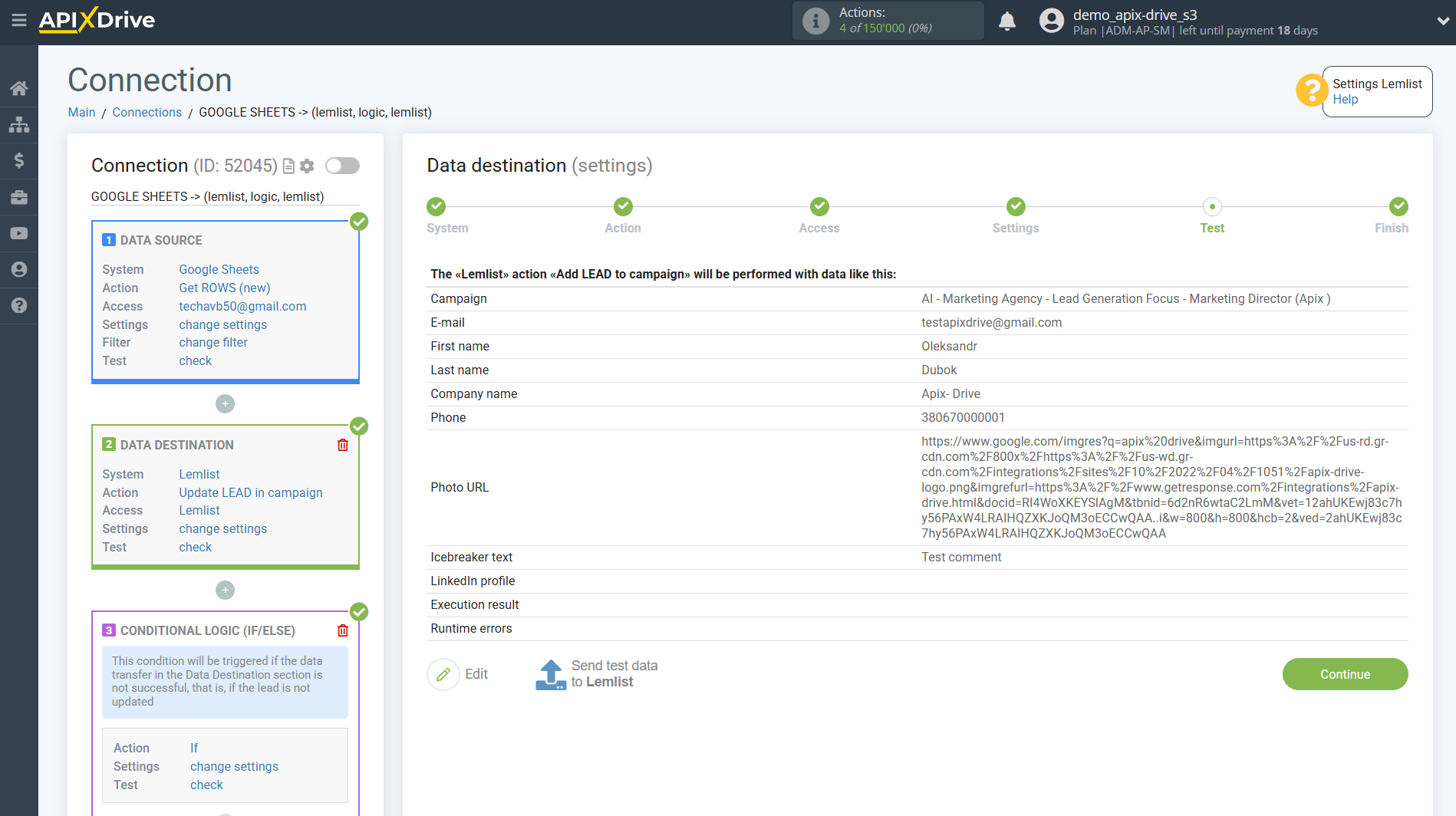The width and height of the screenshot is (1456, 816).
Task: Open connection settings gear icon
Action: [x=307, y=166]
